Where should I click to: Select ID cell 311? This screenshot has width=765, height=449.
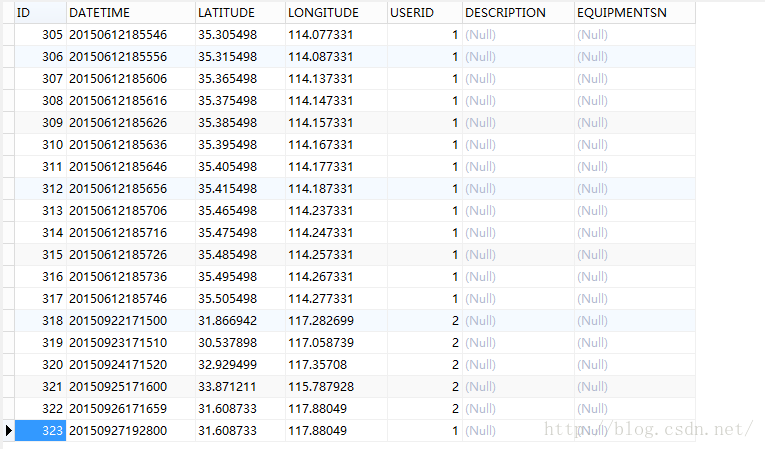point(40,166)
